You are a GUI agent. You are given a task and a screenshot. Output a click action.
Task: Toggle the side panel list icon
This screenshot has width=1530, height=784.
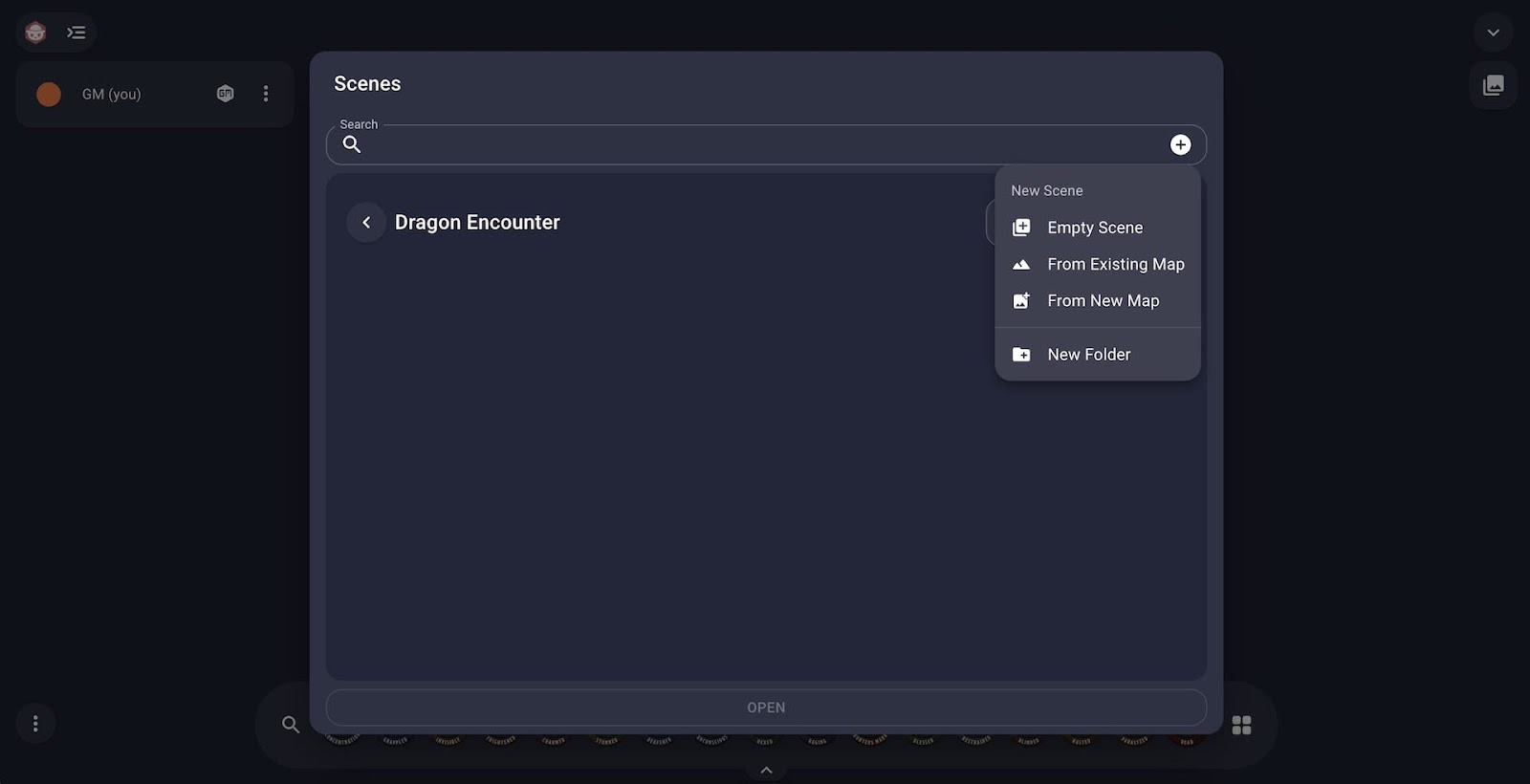coord(76,33)
